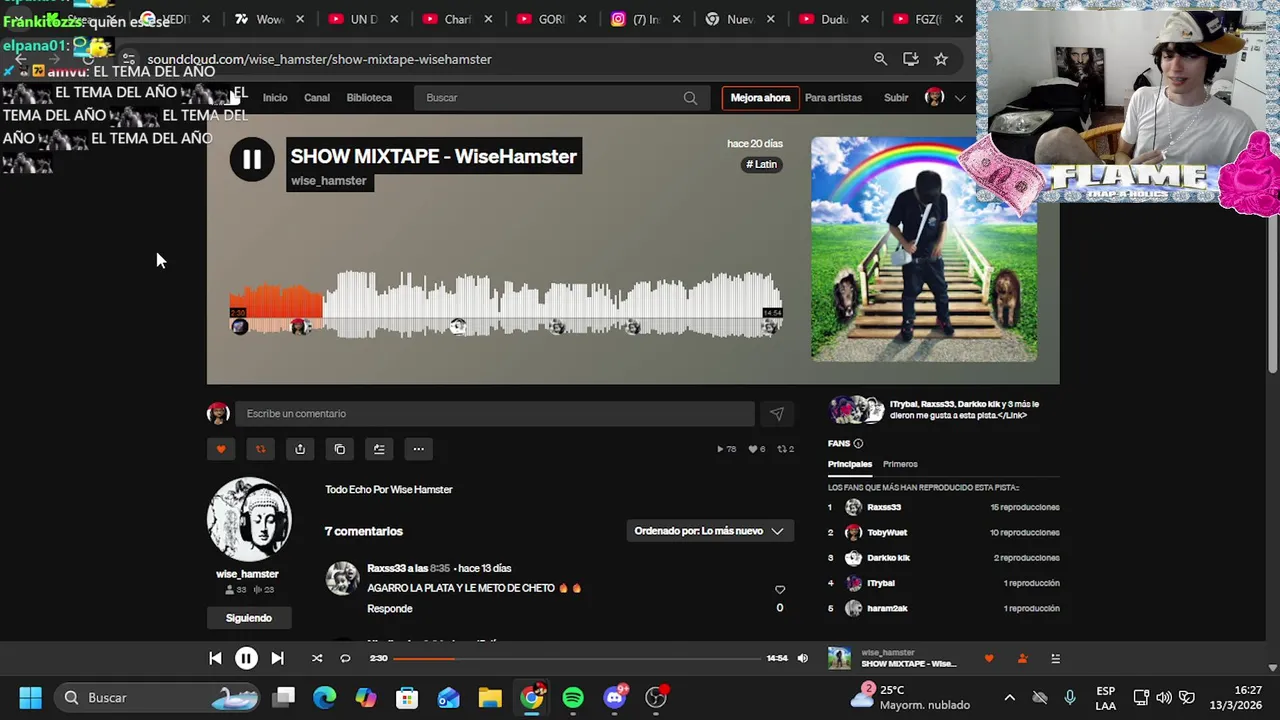Open the fan ITrybal profile
Screen dimensions: 1280x720
(x=881, y=583)
